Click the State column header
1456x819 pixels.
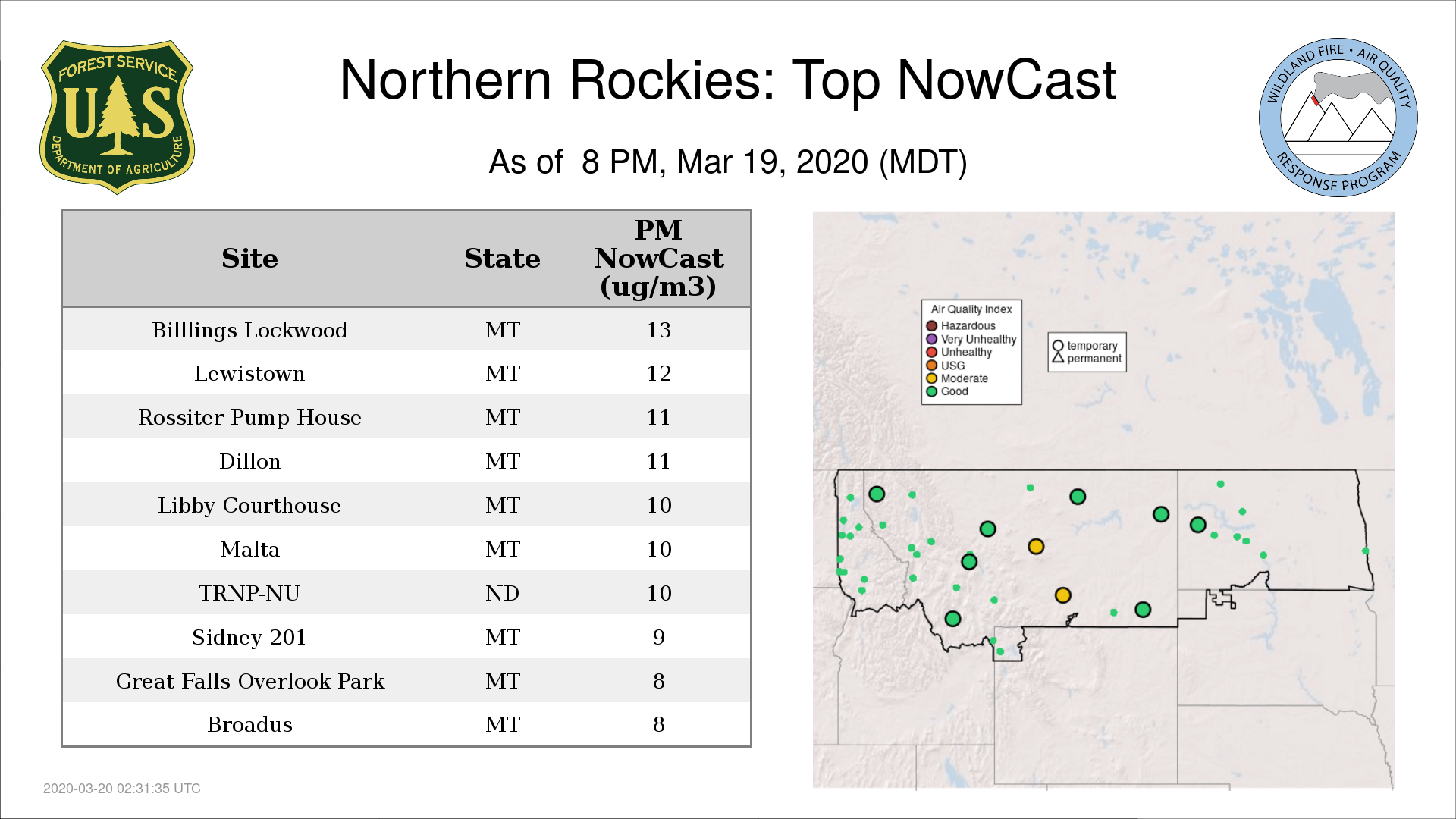click(502, 259)
